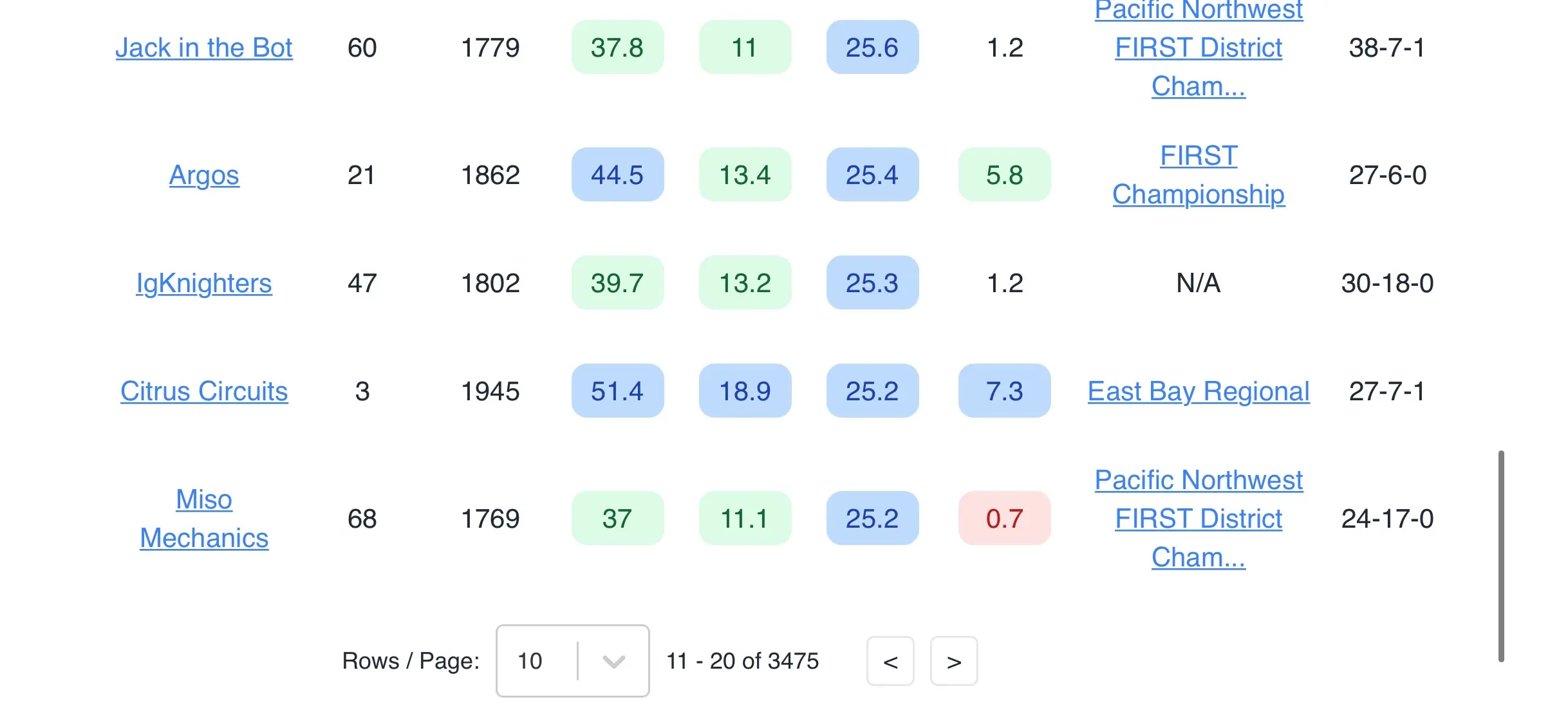Open the Jack in the Bot team link
Screen dimensions: 1568x724
point(203,48)
